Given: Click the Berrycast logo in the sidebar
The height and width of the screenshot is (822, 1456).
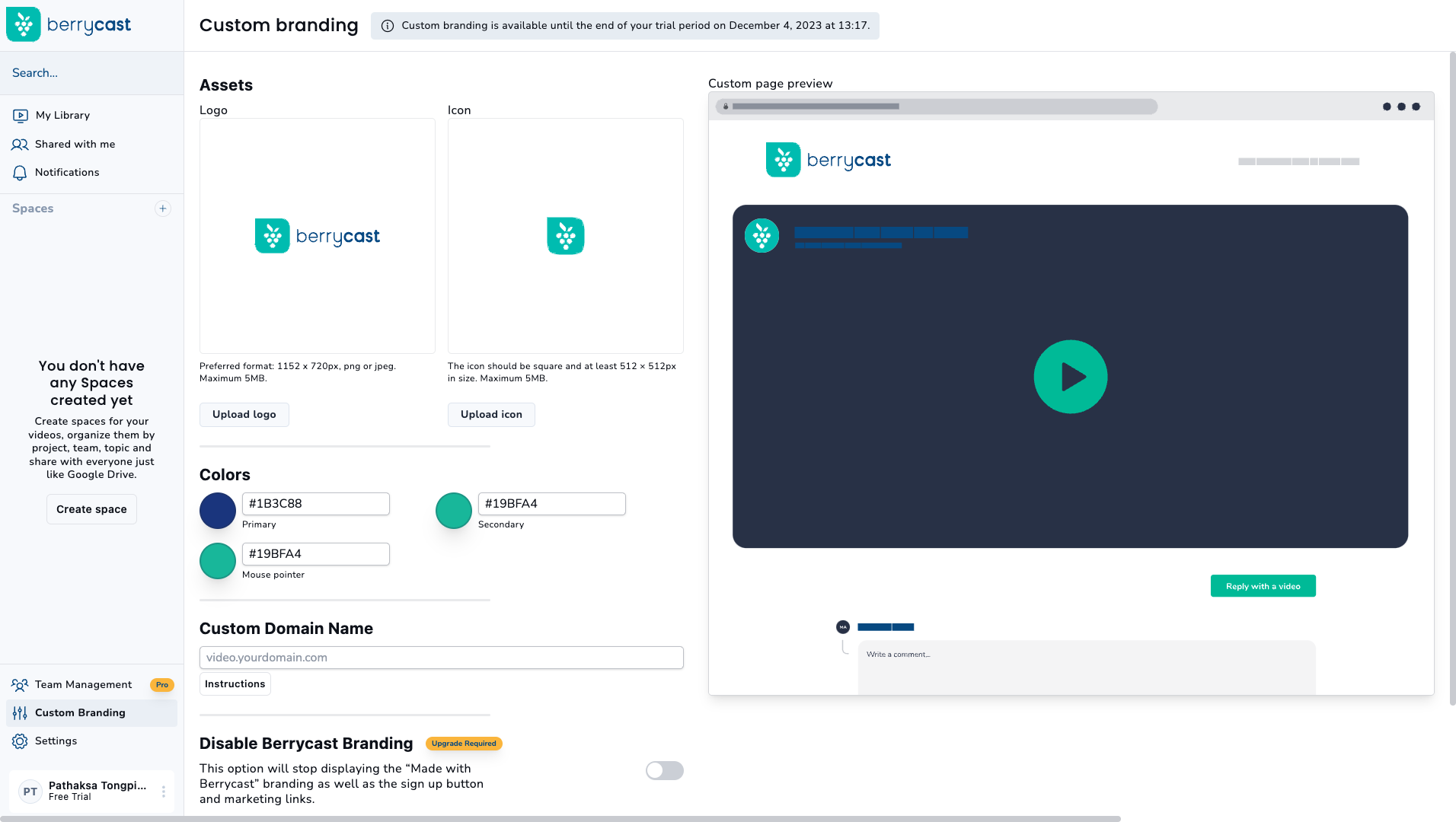Looking at the screenshot, I should pos(69,25).
